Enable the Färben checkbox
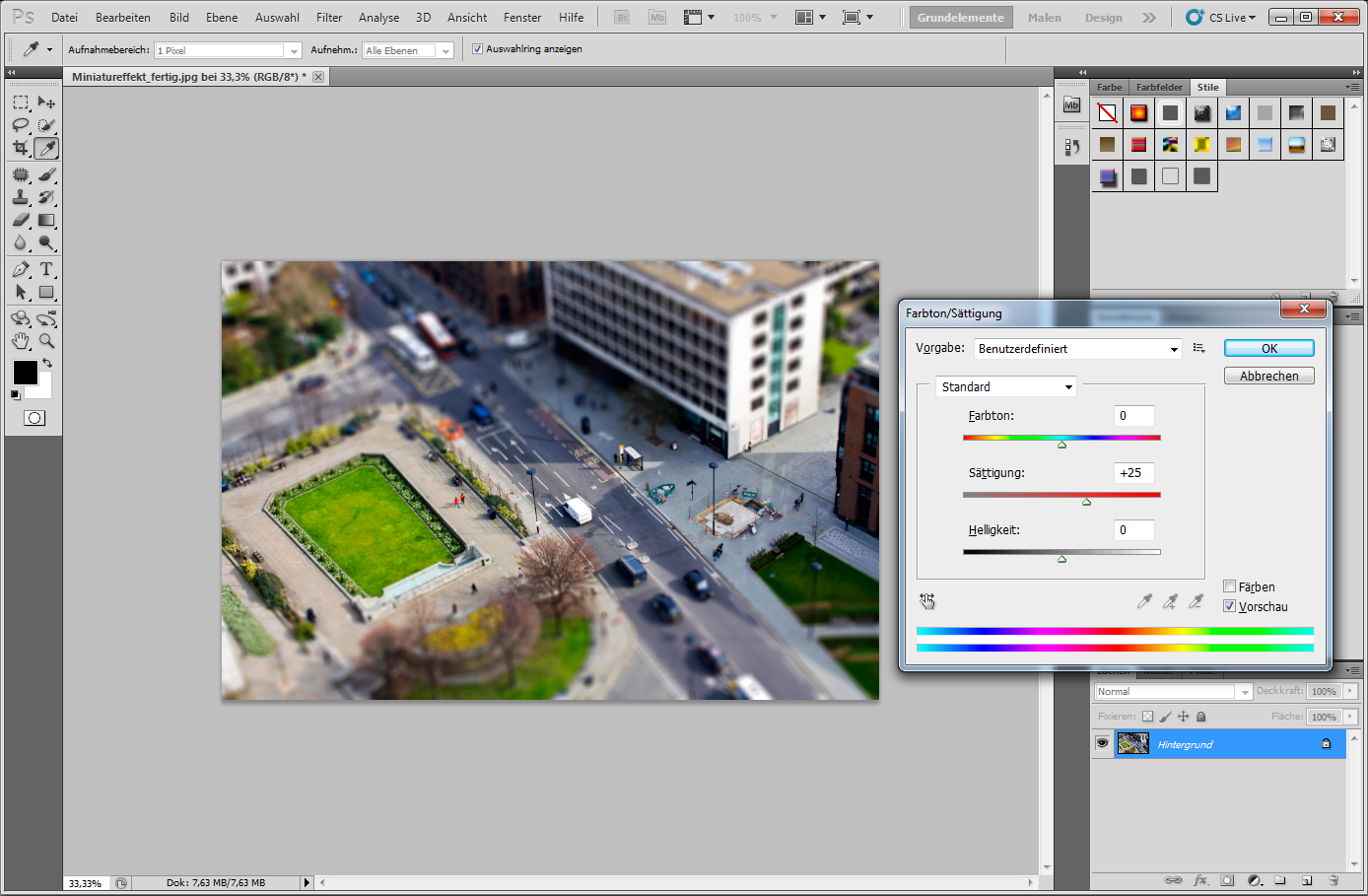 coord(1229,586)
